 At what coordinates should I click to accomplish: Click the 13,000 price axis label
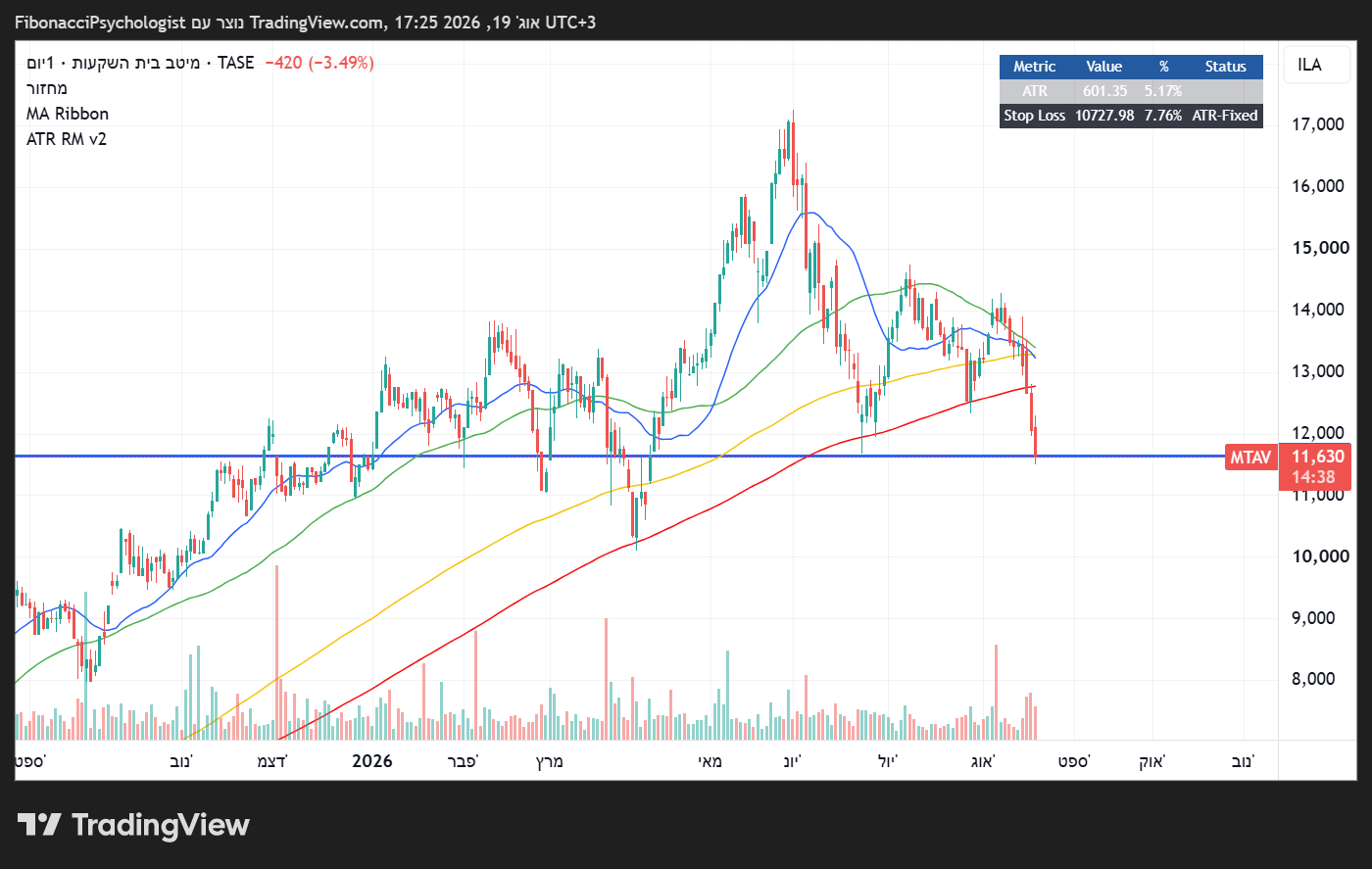[1318, 371]
